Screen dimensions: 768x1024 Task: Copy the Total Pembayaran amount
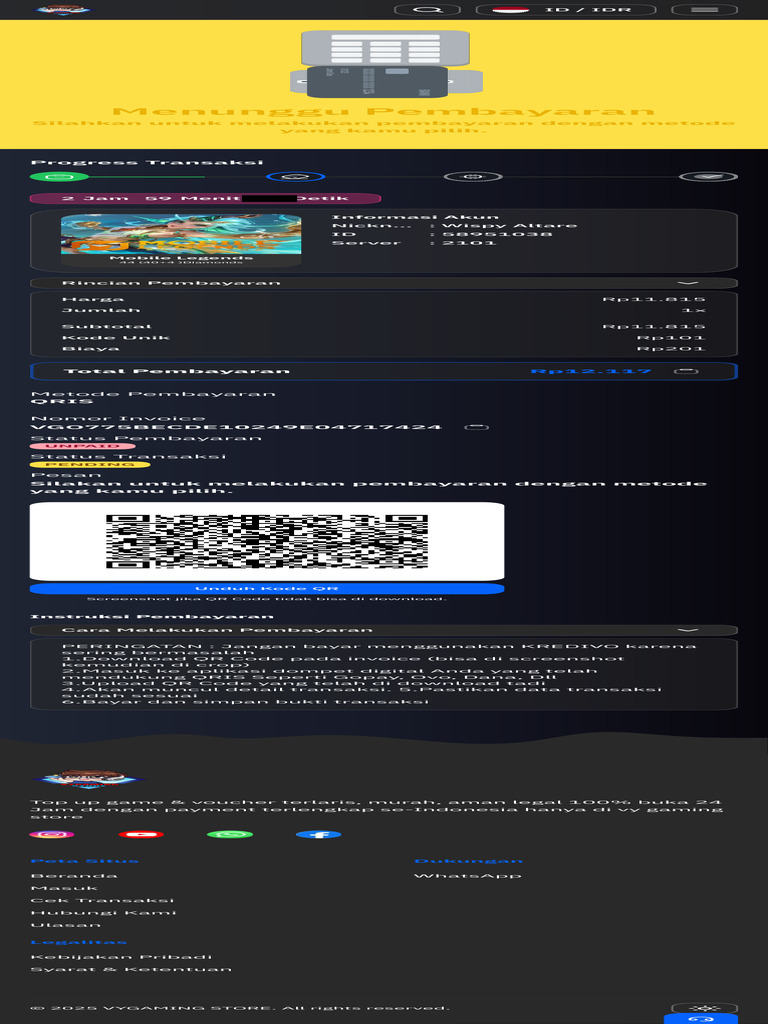[686, 371]
